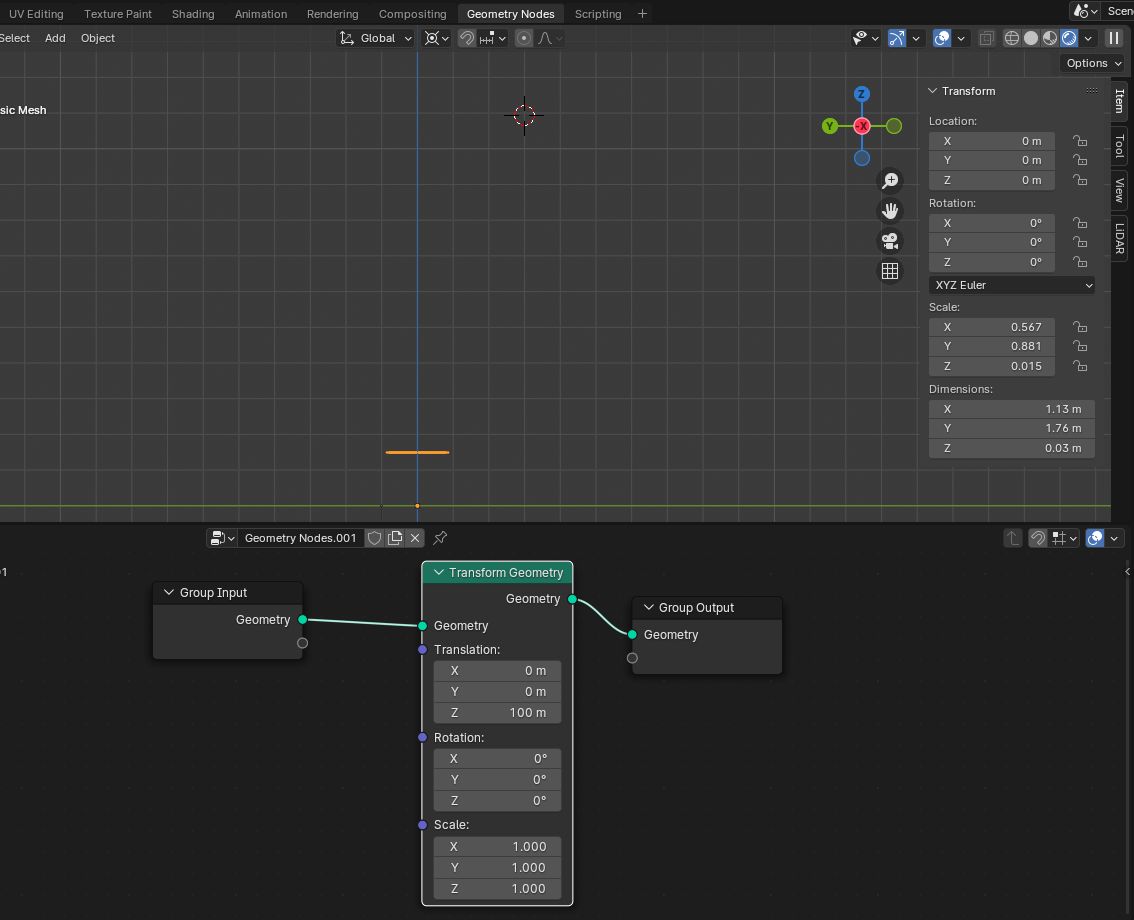Open the Options dropdown in viewport
Viewport: 1134px width, 920px height.
tap(1093, 63)
